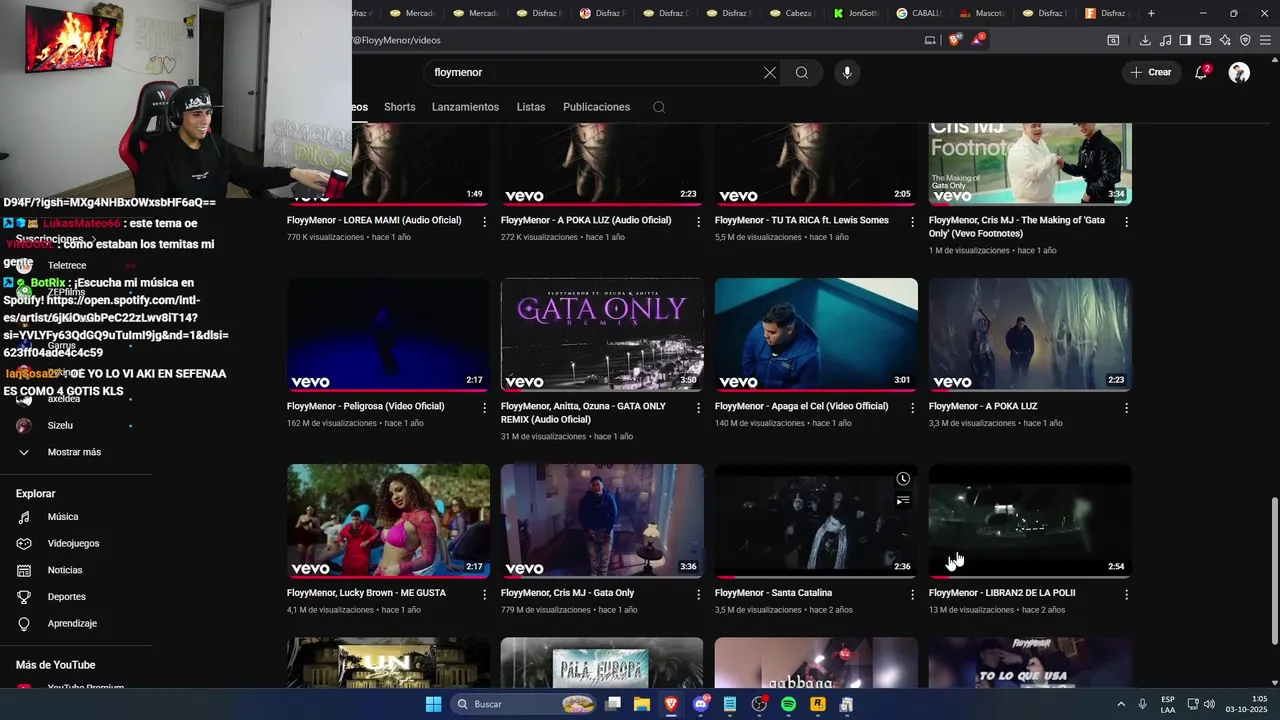Open video title FloyyMenor - Santa Catalina
Viewport: 1280px width, 720px height.
pos(773,593)
